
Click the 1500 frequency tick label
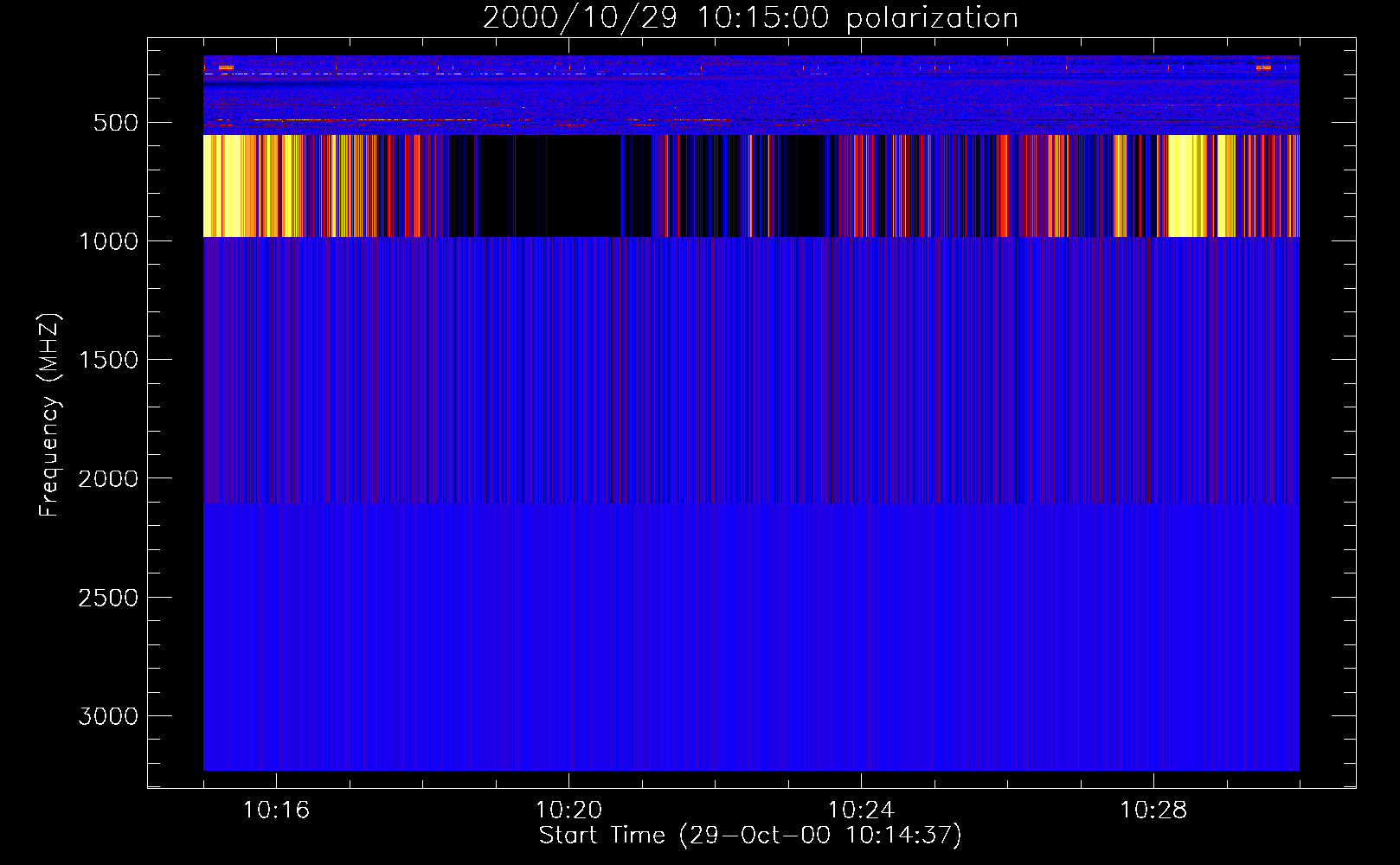(108, 360)
